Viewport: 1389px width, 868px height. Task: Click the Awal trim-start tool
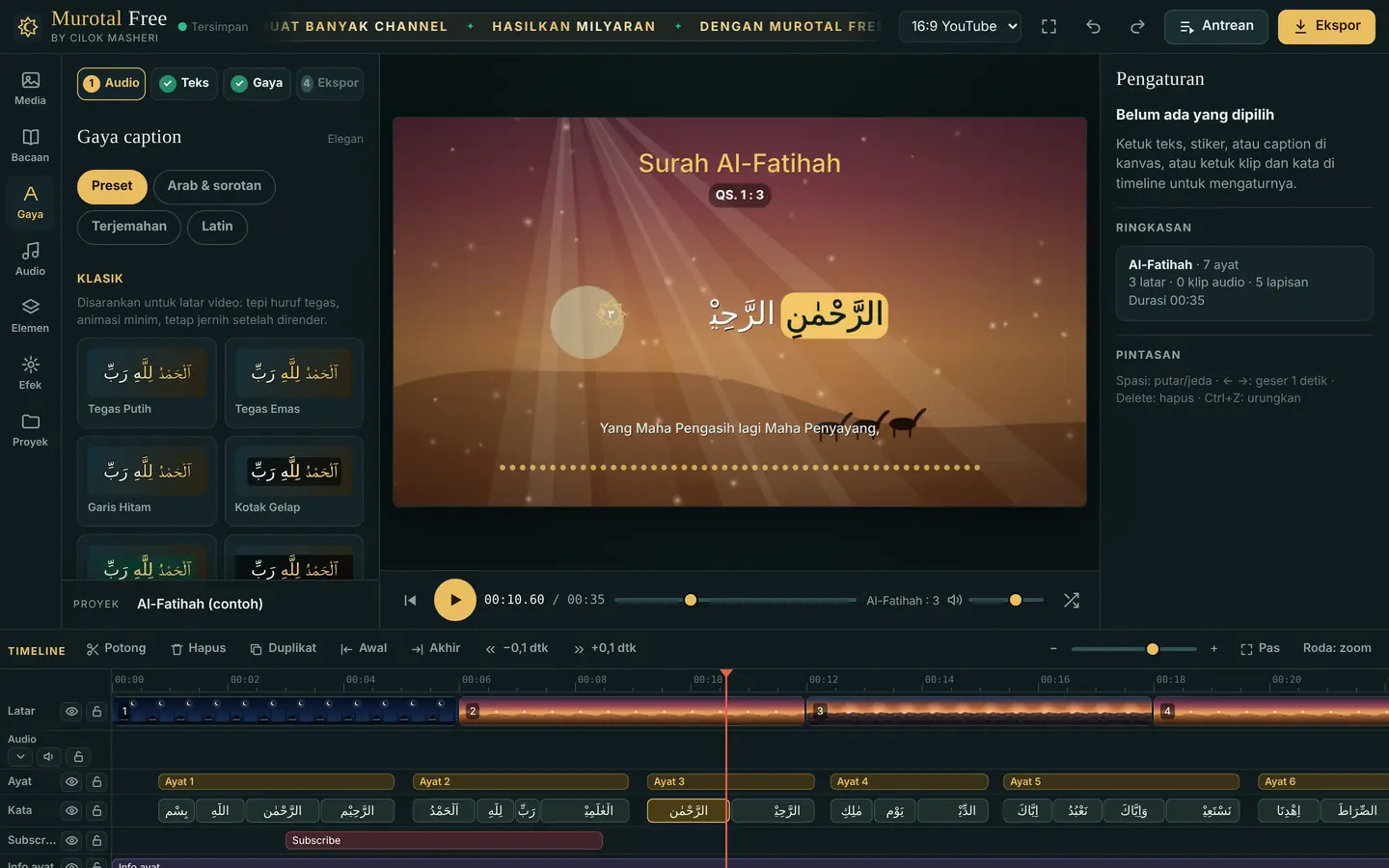click(x=364, y=648)
